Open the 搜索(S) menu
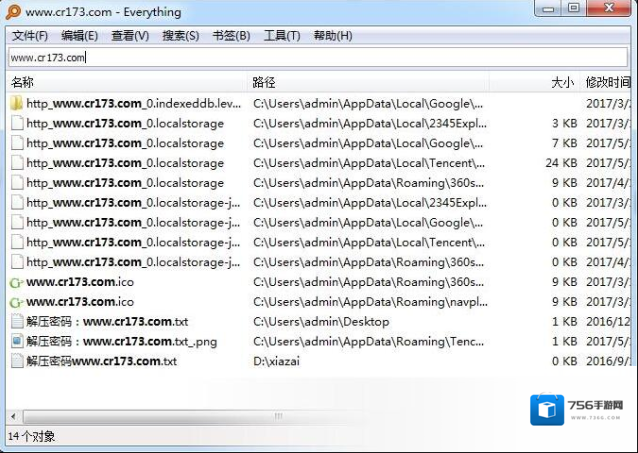The width and height of the screenshot is (638, 453). 180,36
